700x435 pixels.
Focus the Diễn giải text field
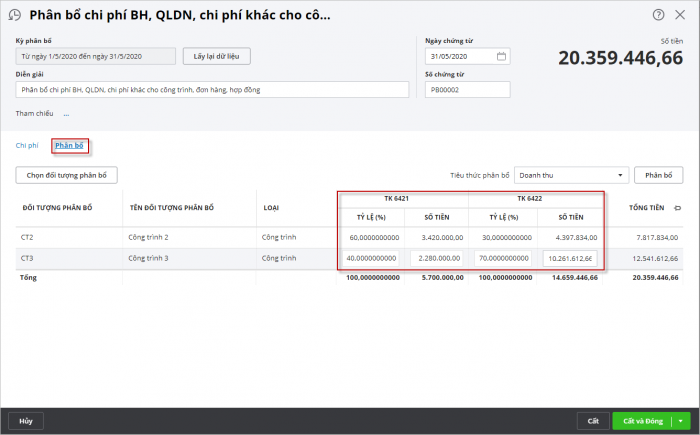[212, 90]
